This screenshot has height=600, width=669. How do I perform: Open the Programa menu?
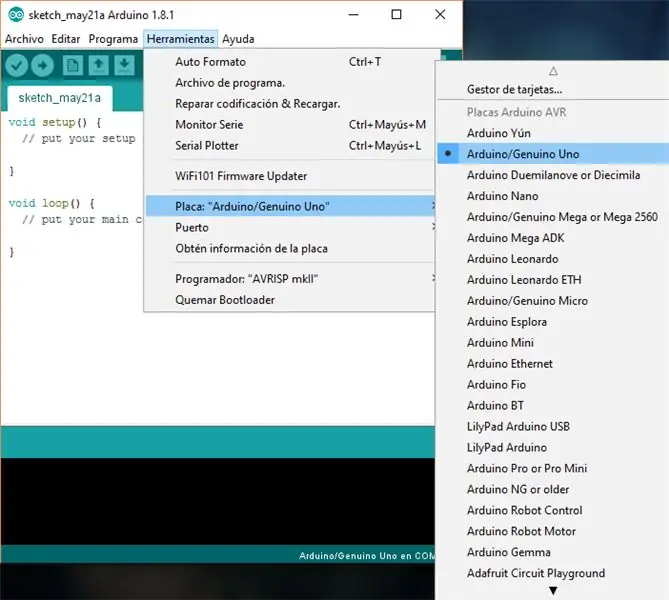pyautogui.click(x=113, y=39)
